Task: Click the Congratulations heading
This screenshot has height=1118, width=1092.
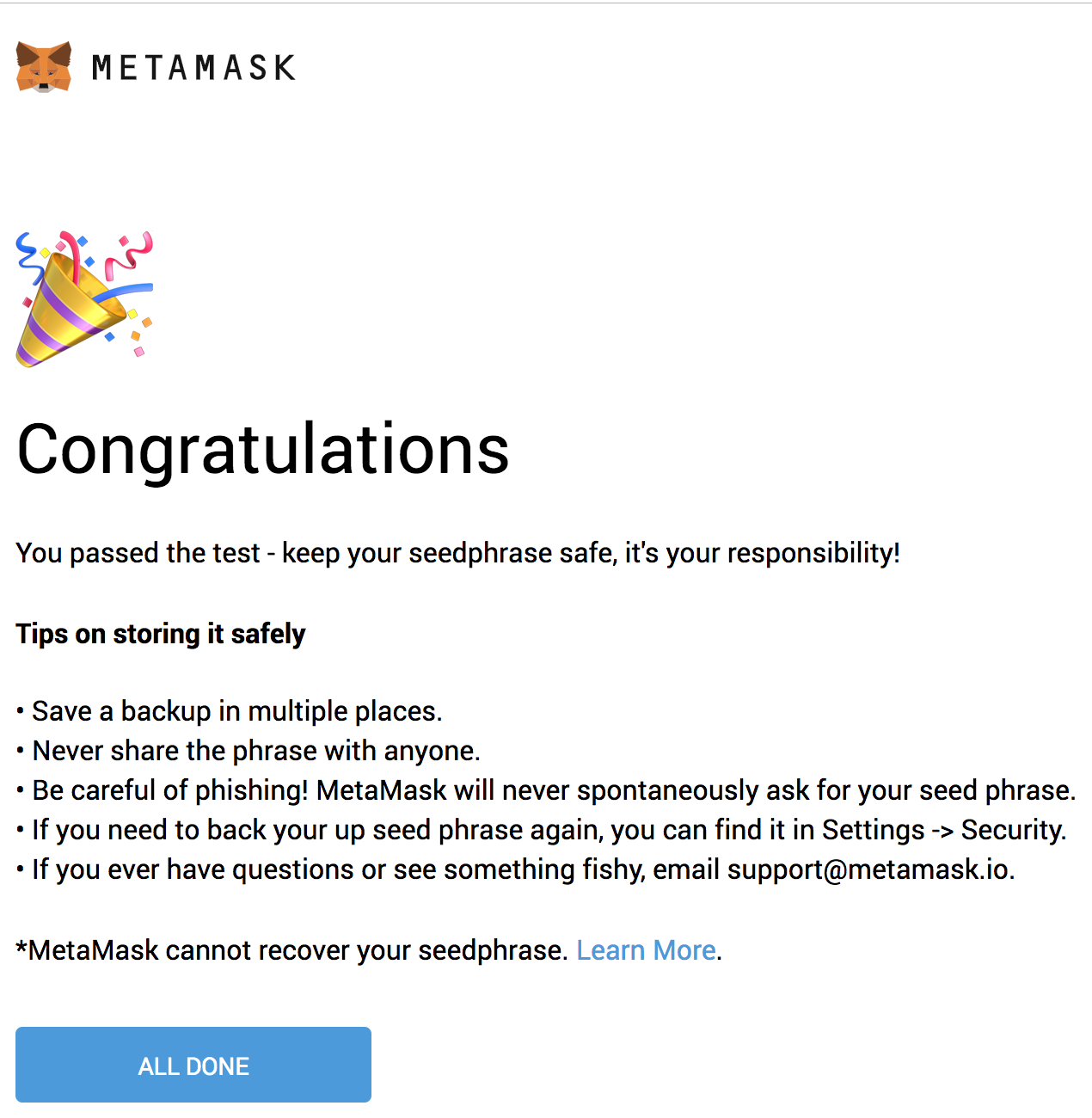Action: [x=263, y=449]
